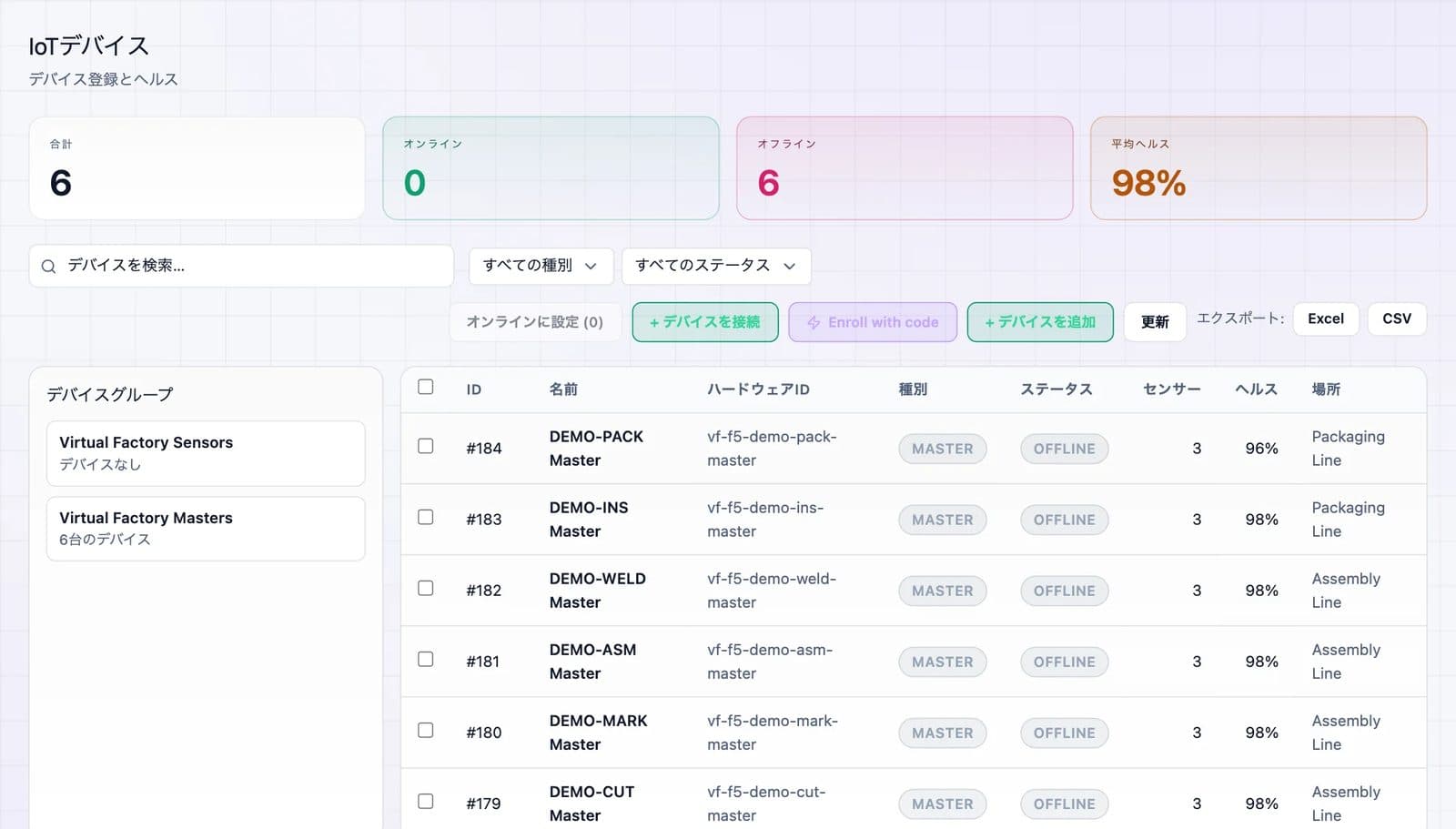Viewport: 1456px width, 829px height.
Task: Open the すべての種別 type filter dropdown
Action: (541, 266)
